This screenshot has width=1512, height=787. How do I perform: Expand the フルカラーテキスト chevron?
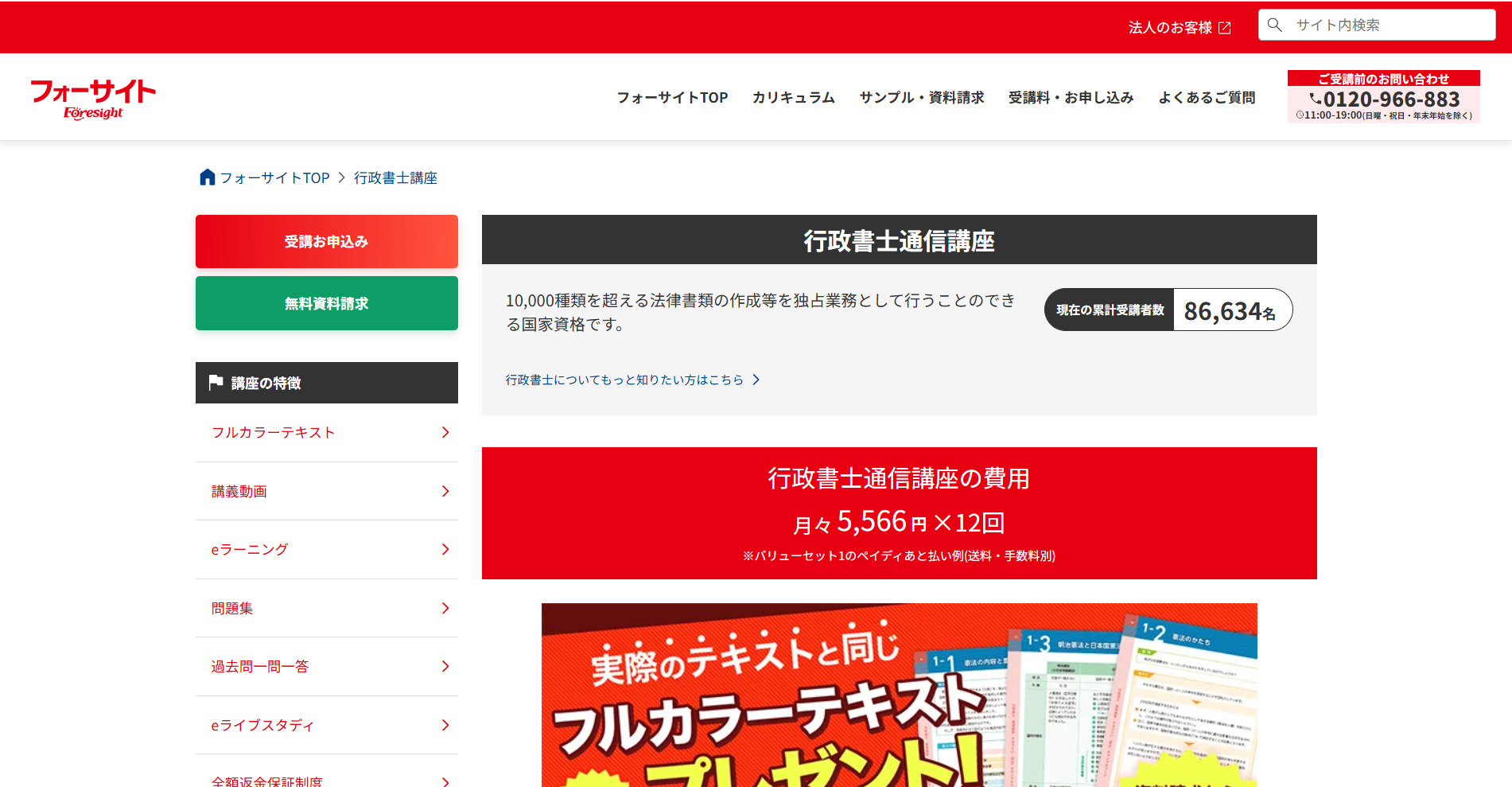(445, 433)
